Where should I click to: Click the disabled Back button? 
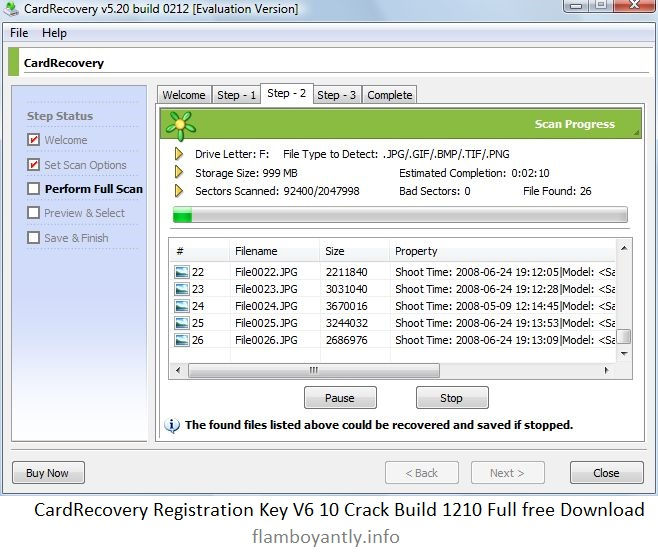(x=422, y=473)
